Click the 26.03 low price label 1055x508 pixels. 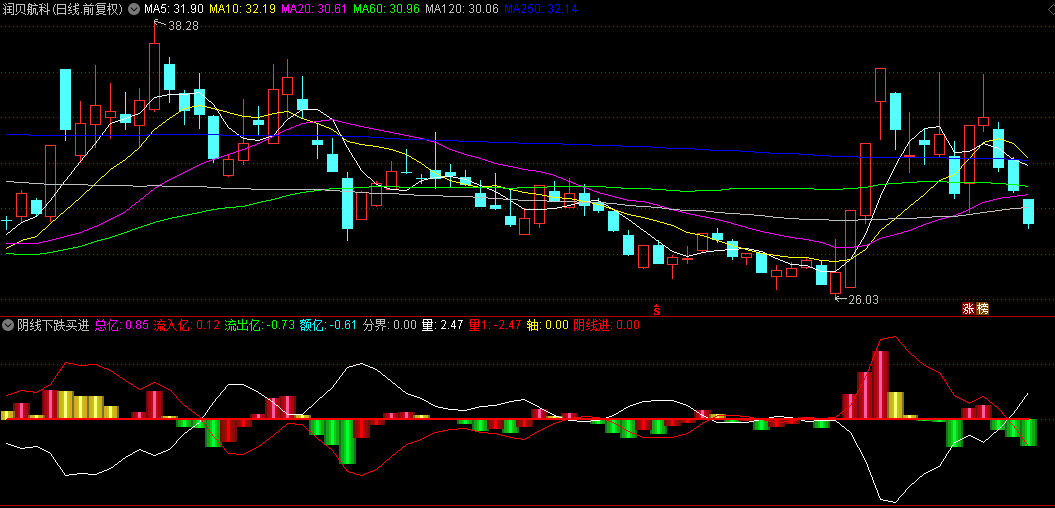863,299
